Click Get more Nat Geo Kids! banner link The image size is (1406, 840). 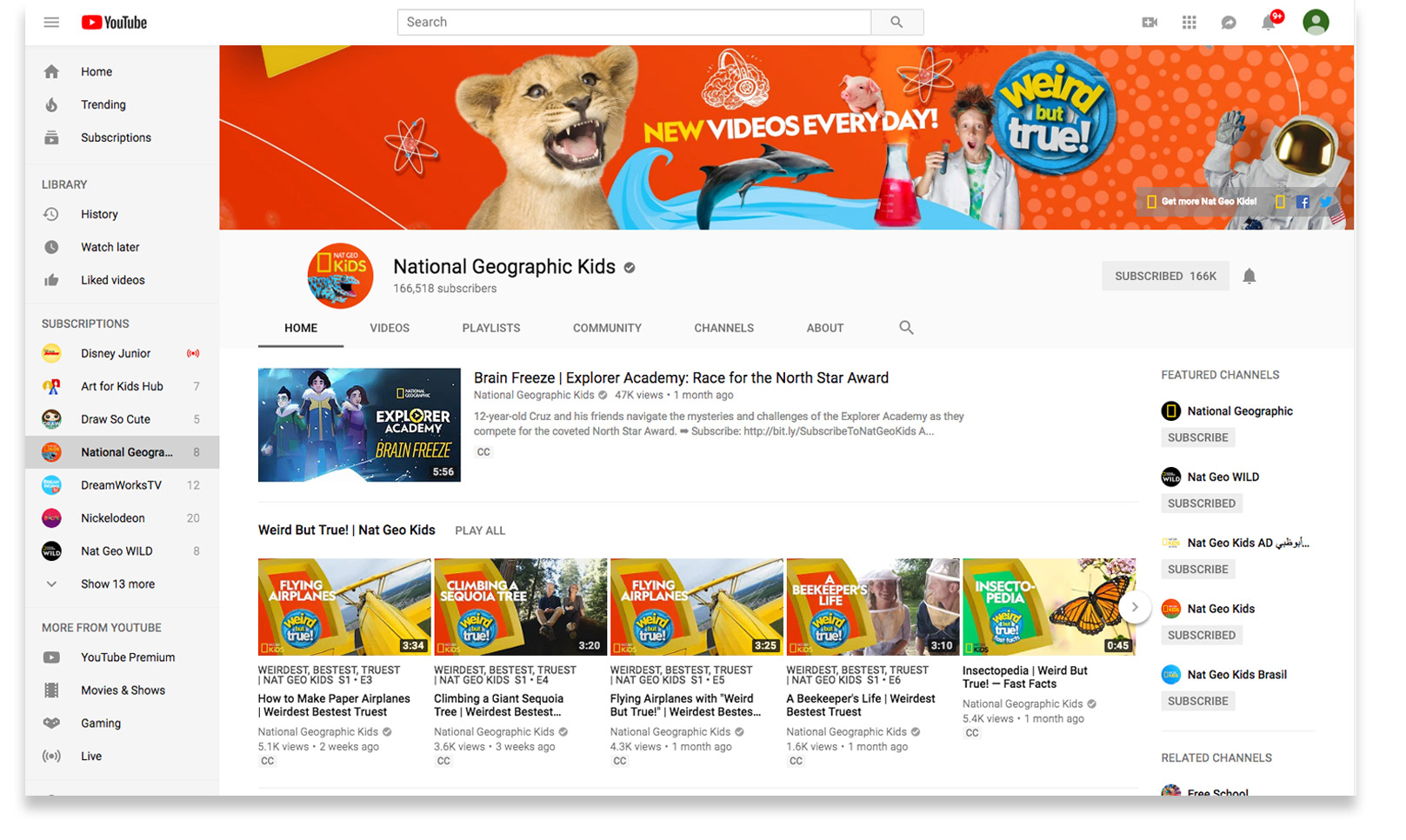point(1209,202)
